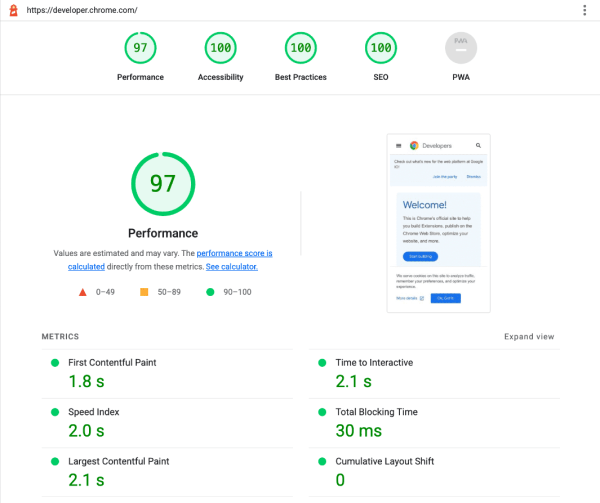Toggle Expand view for metrics

[x=529, y=337]
